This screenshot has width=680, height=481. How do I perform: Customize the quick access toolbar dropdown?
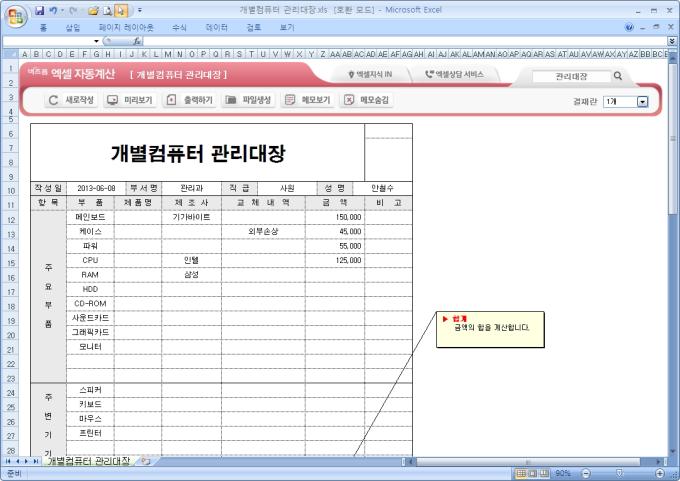coord(140,10)
